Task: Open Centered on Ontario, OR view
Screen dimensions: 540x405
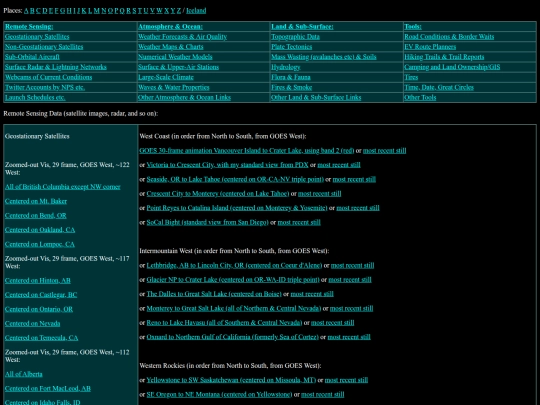Action: pos(39,309)
